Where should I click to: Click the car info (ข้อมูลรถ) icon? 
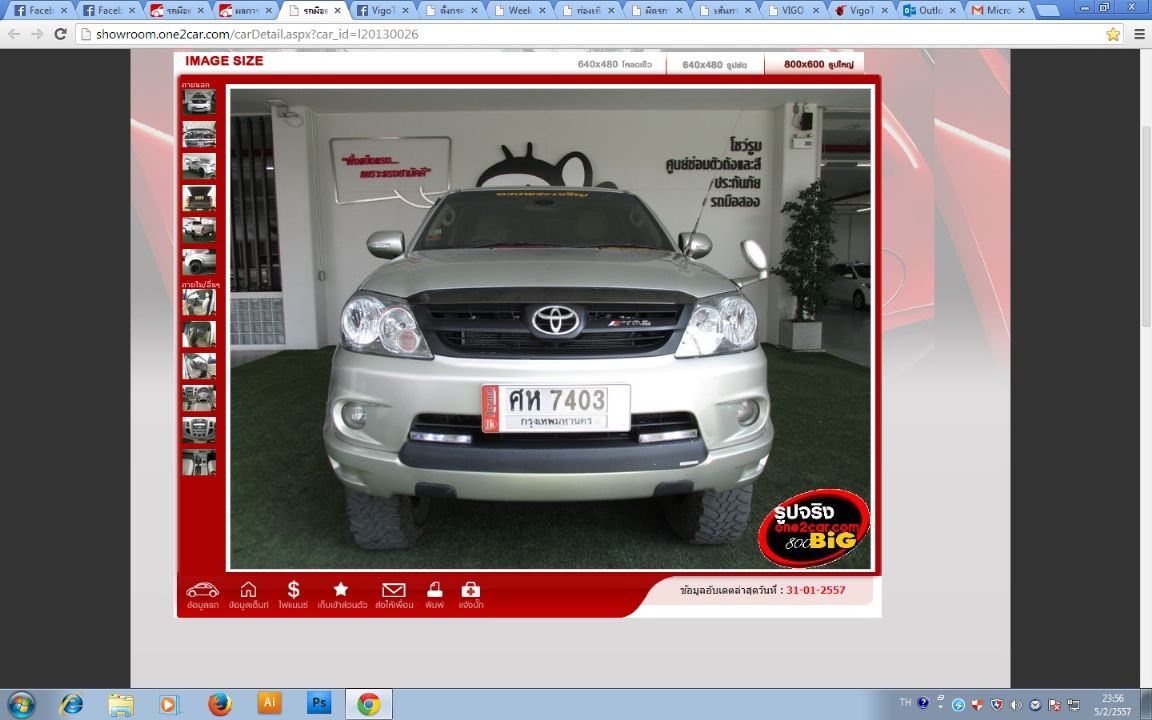pos(202,590)
